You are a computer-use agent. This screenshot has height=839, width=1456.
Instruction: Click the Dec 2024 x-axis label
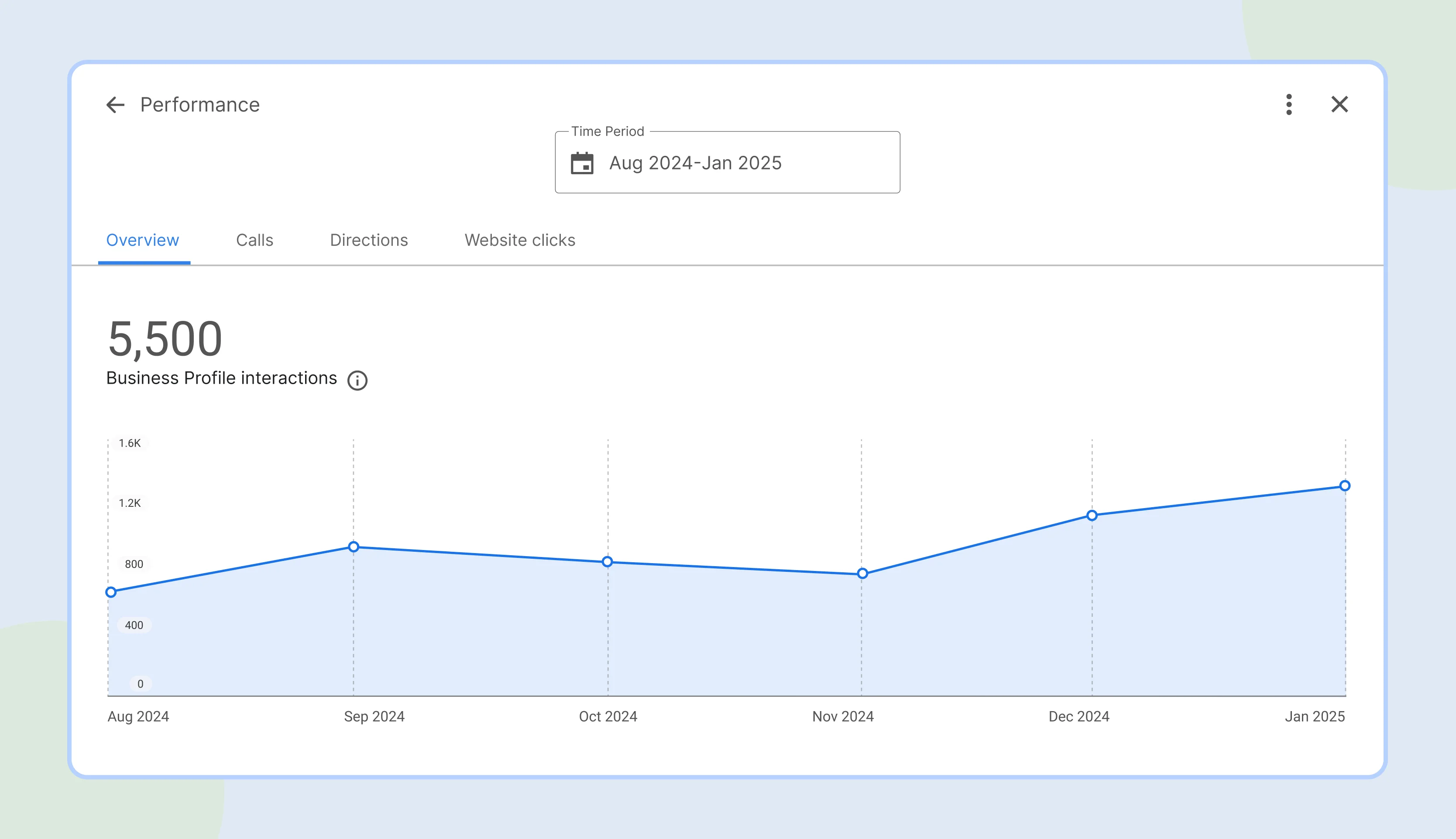(1079, 716)
